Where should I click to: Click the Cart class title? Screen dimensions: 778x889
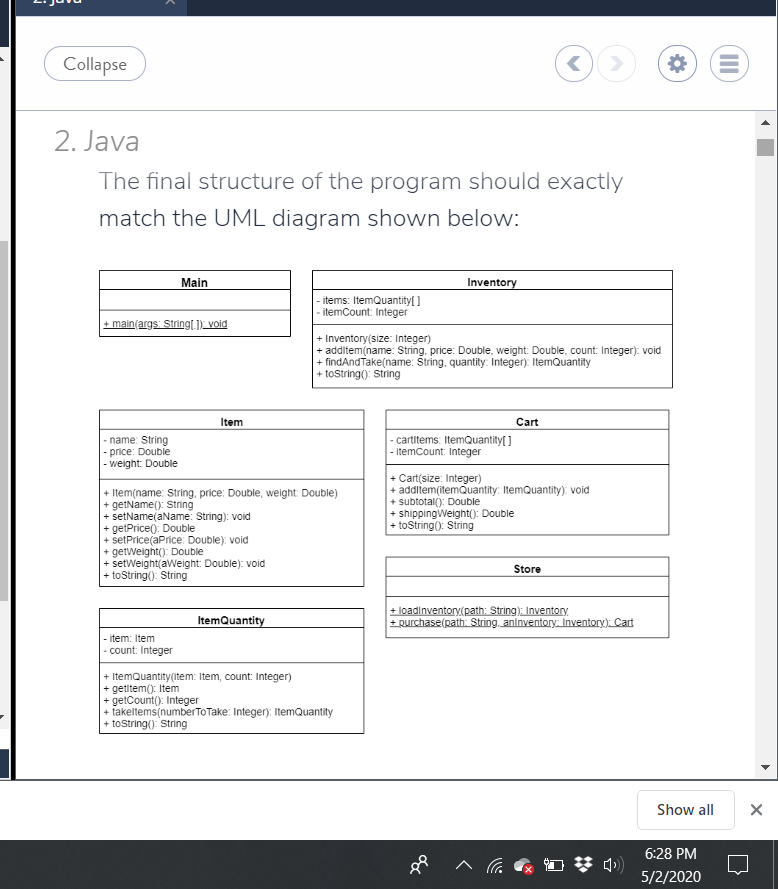pos(527,422)
